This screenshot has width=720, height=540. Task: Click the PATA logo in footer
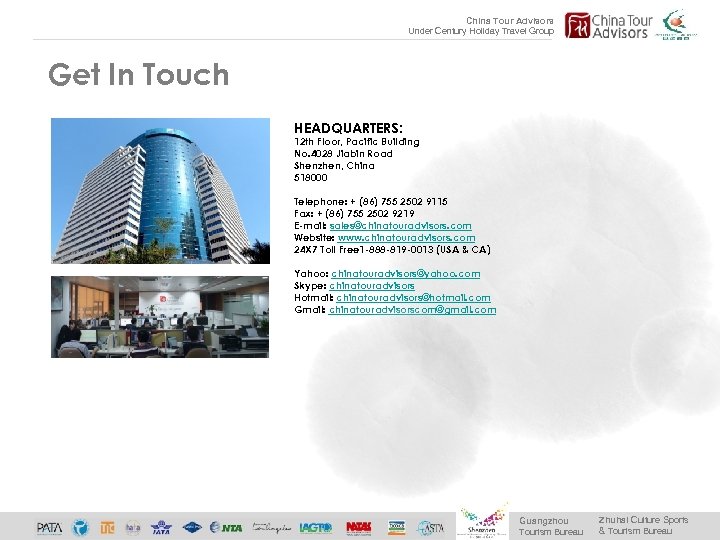49,528
